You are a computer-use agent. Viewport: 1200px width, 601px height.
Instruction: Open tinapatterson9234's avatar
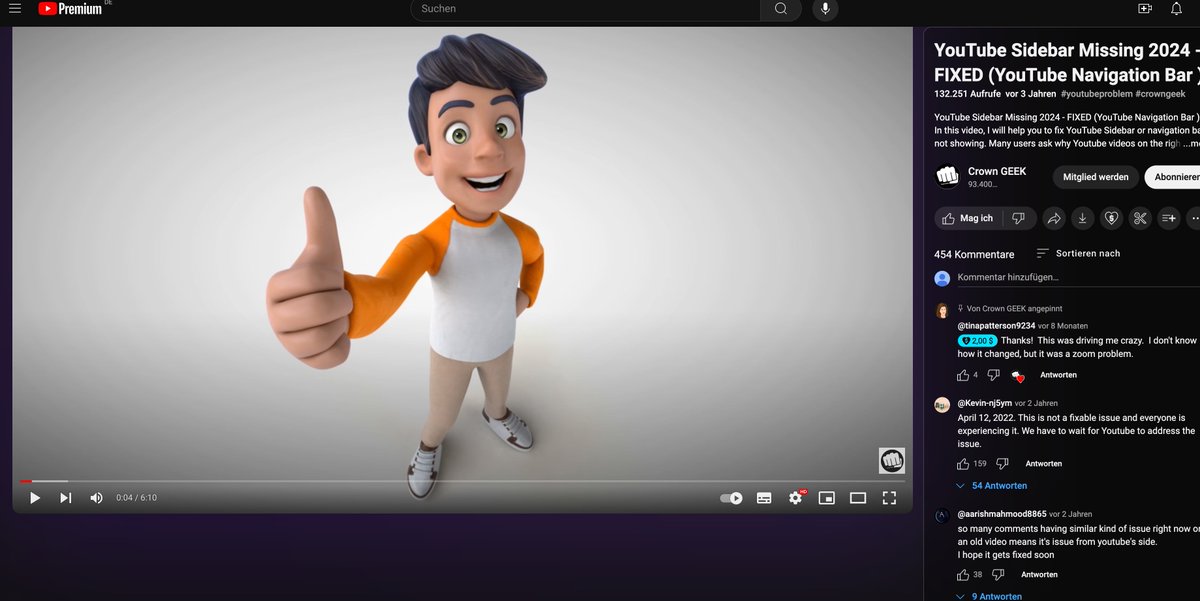tap(942, 311)
